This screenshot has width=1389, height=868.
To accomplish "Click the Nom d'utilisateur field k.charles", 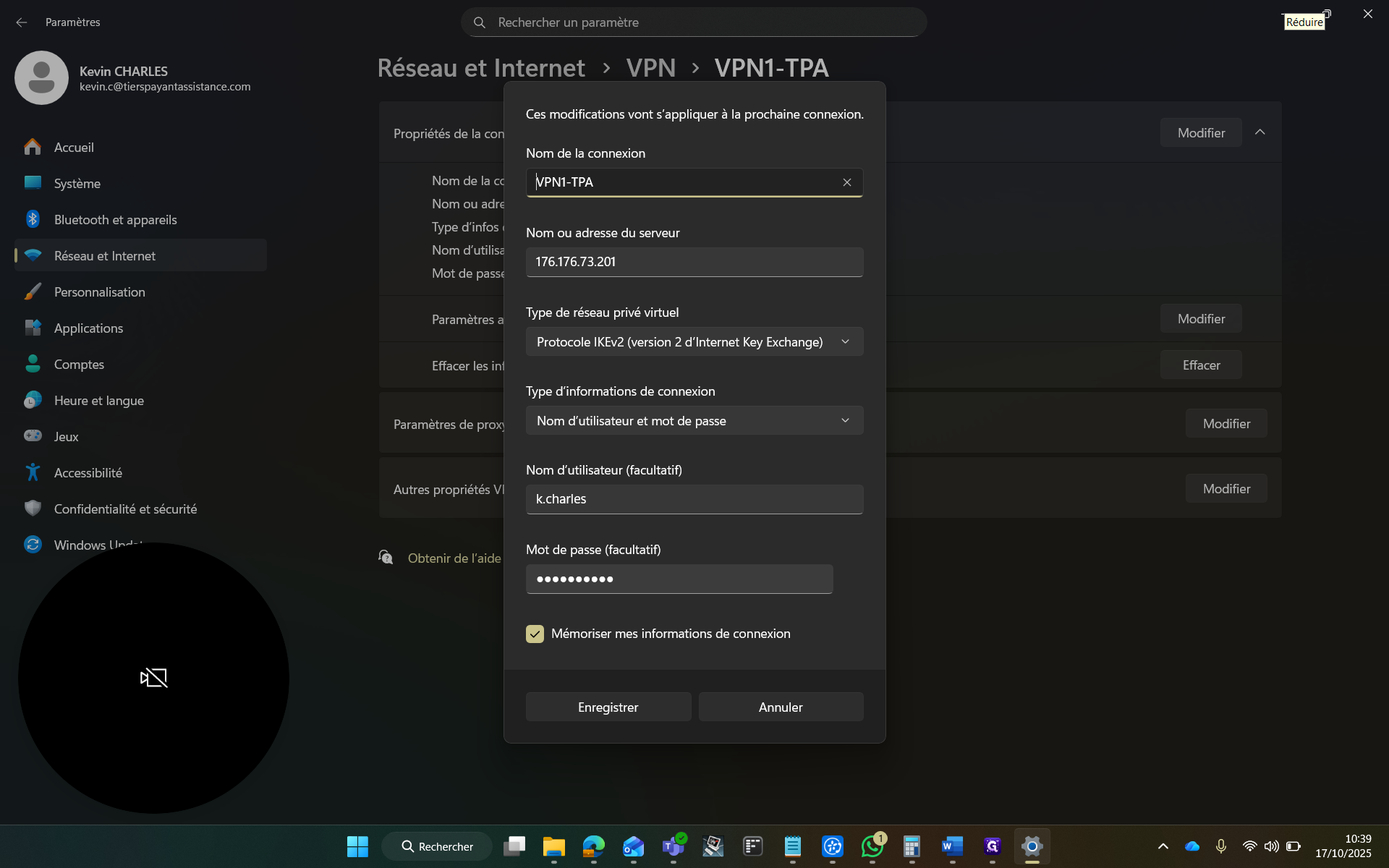I will pos(694,499).
